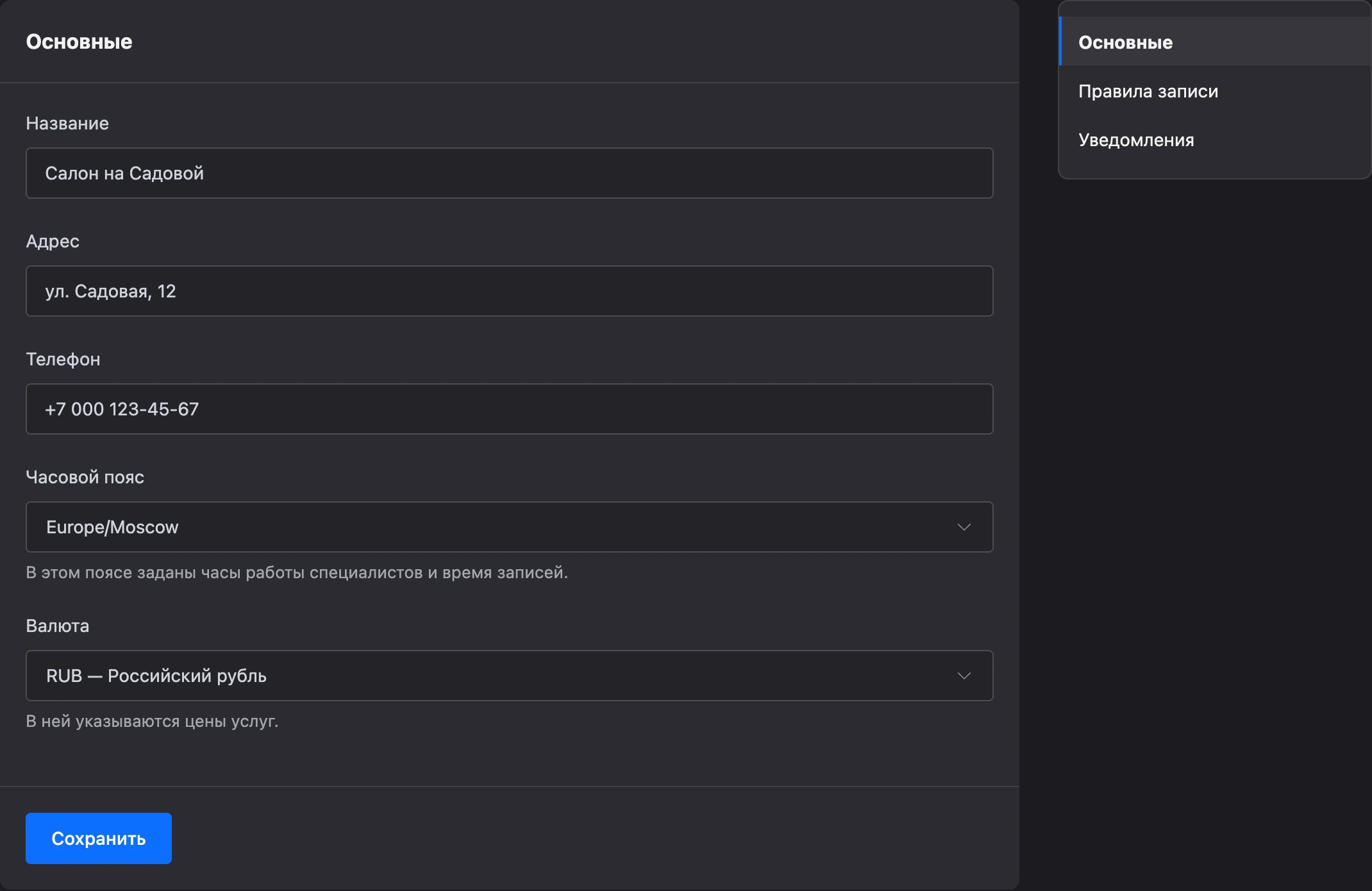Focus the Название field with Салон на Садовой

(509, 173)
